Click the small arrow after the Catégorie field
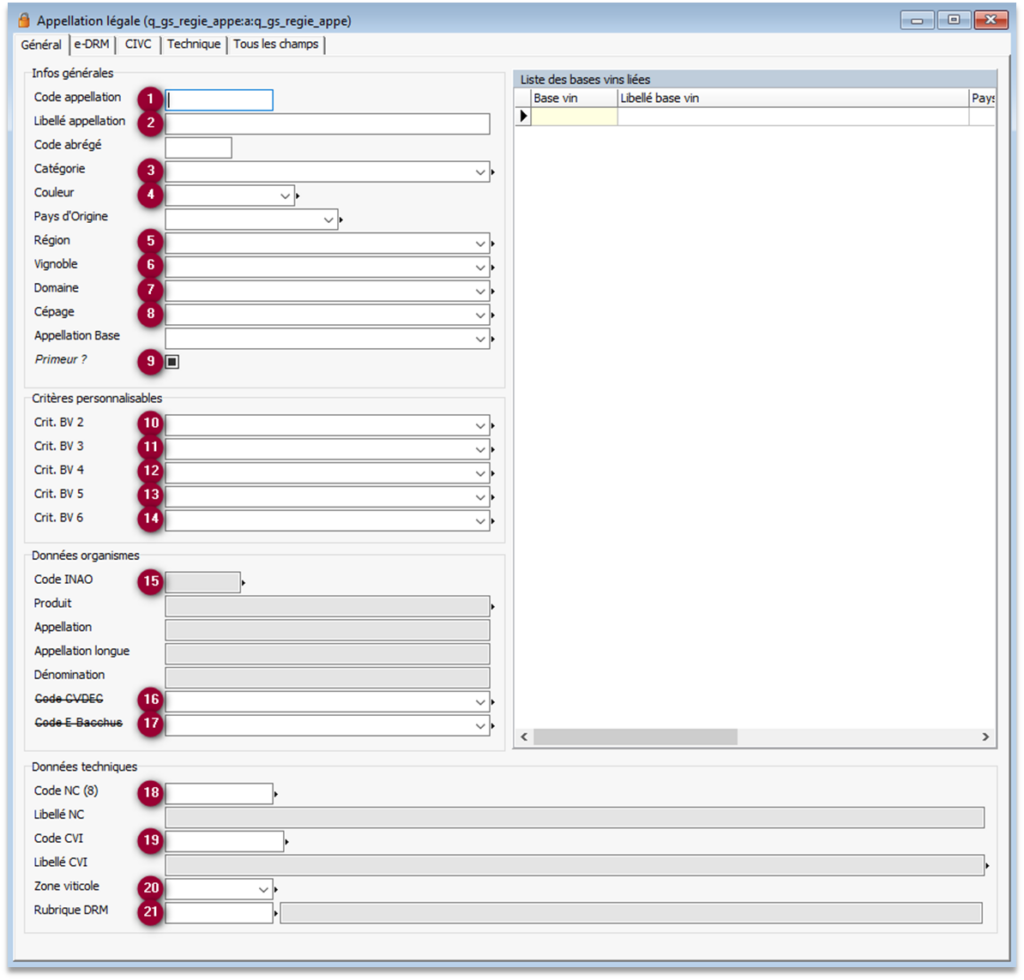This screenshot has height=980, width=1024. pos(494,173)
